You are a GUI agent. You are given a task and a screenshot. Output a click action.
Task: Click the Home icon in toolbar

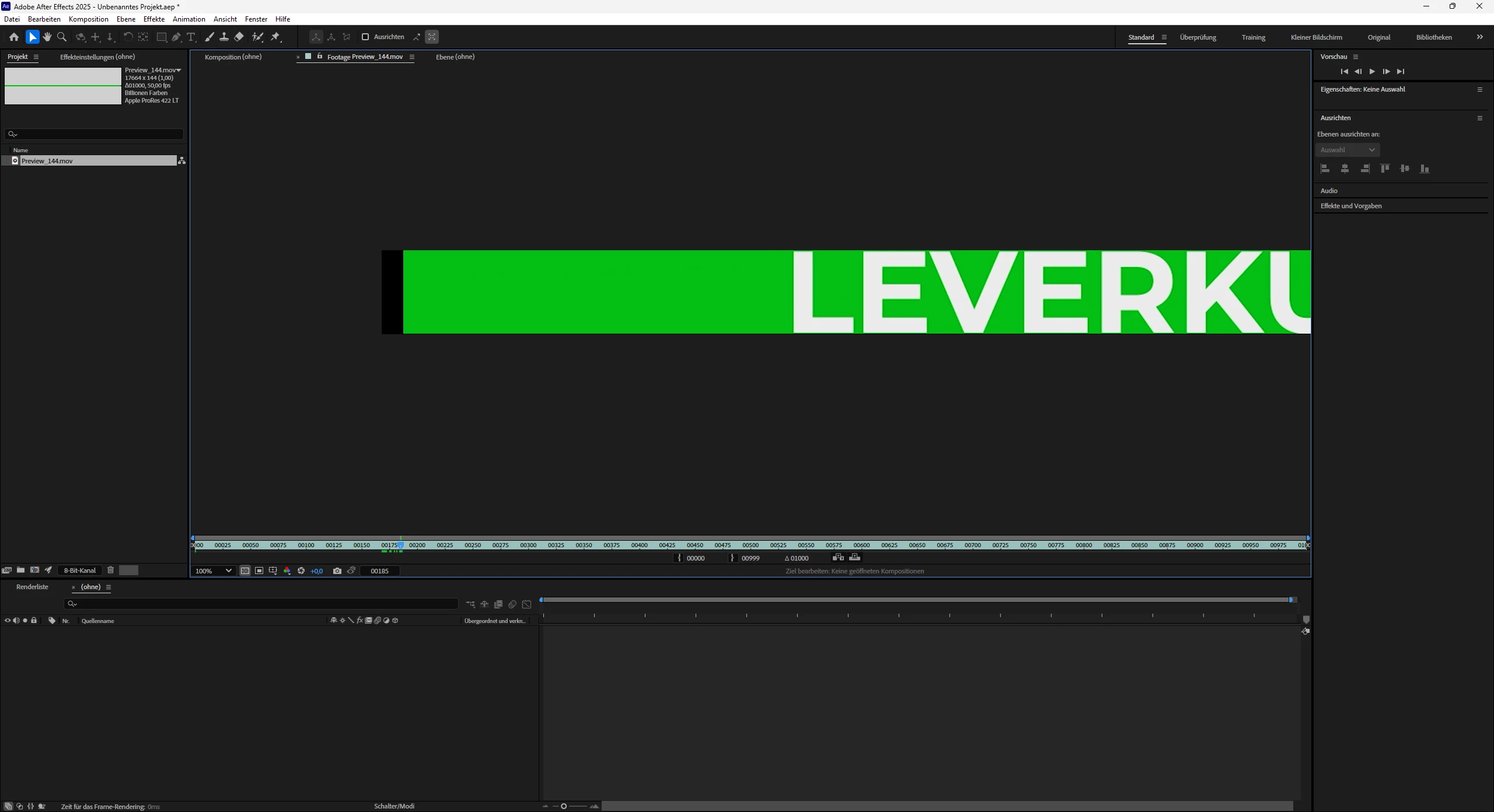tap(14, 37)
